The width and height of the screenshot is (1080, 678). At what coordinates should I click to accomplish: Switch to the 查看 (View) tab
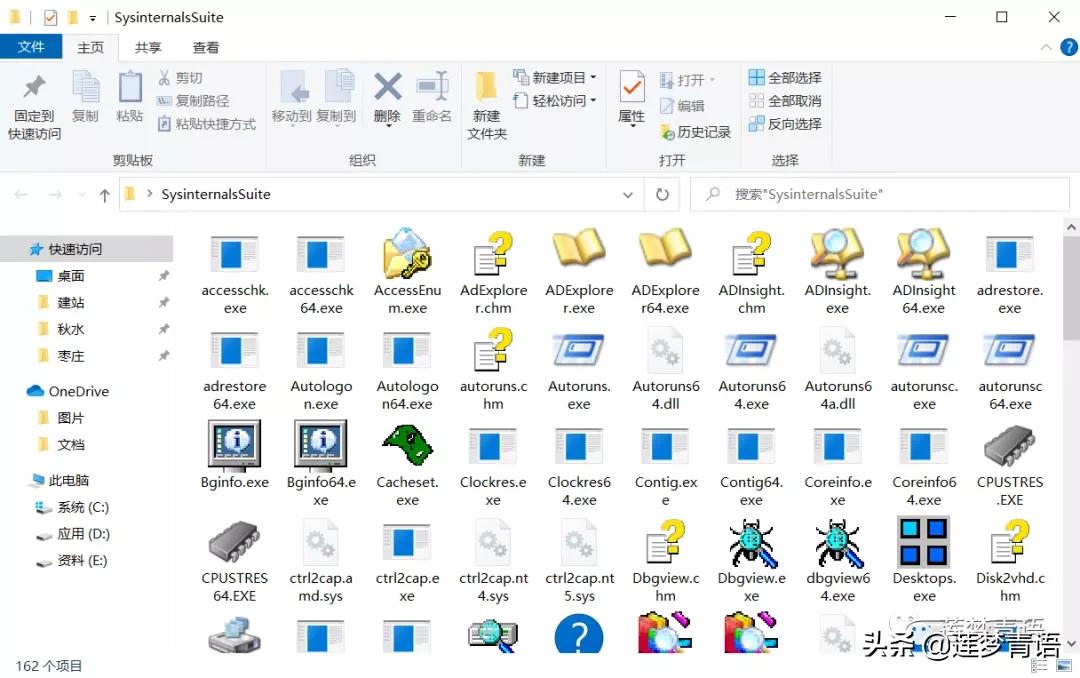point(206,46)
